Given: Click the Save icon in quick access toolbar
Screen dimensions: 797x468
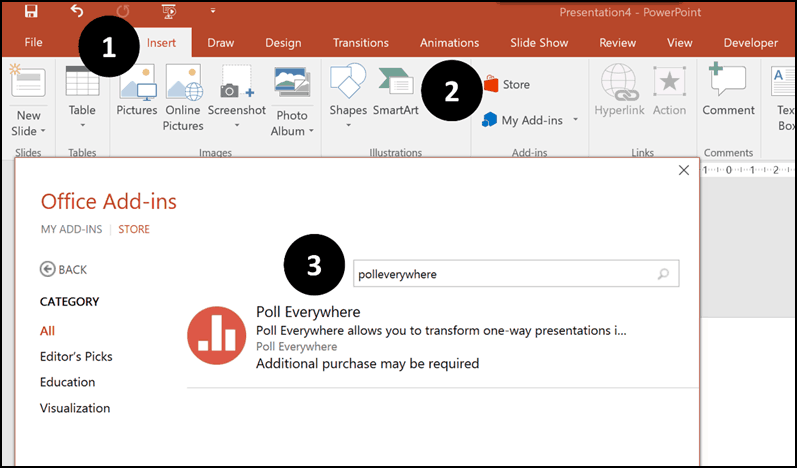Looking at the screenshot, I should (31, 11).
